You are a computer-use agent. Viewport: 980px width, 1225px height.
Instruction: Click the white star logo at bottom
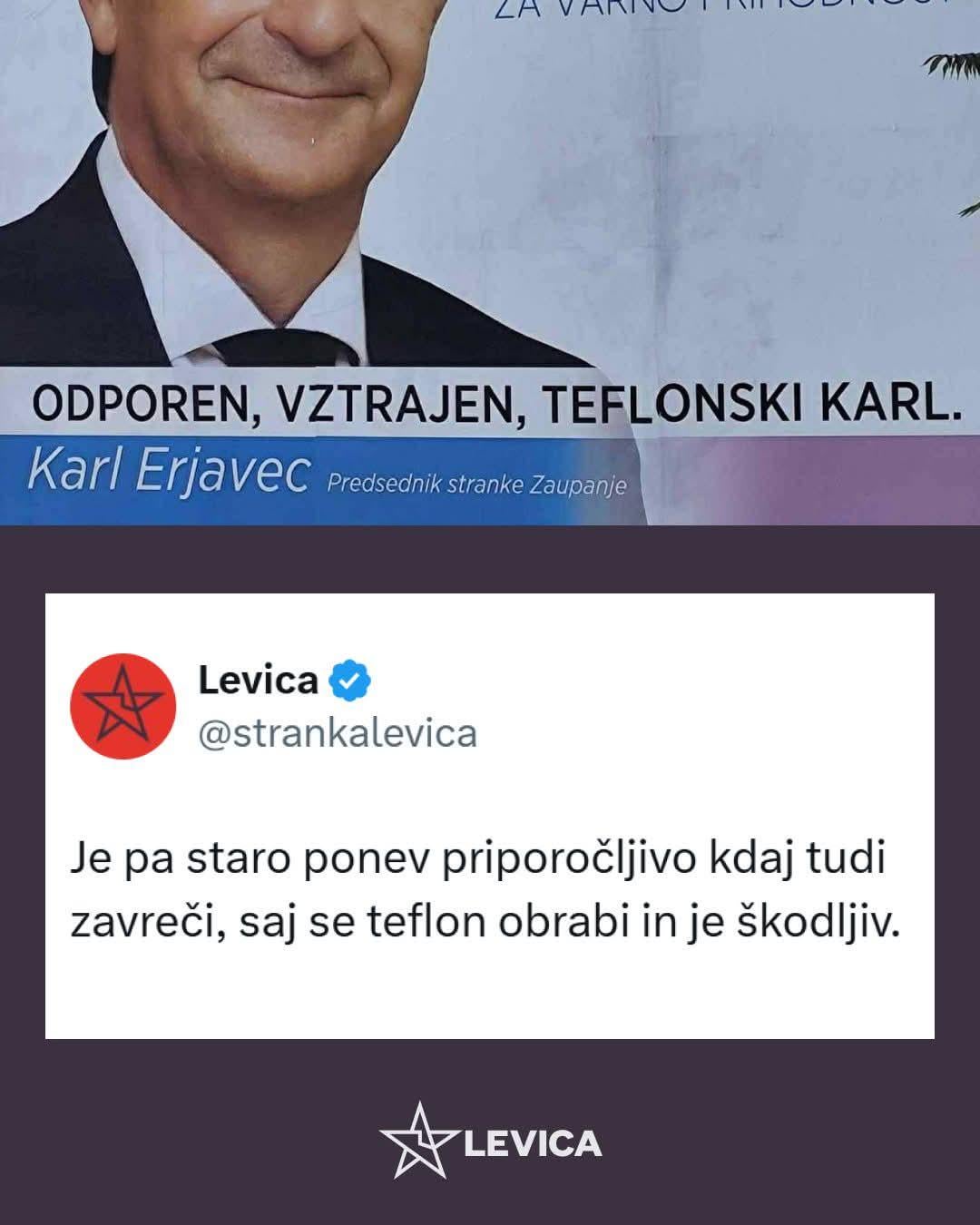[x=417, y=1141]
